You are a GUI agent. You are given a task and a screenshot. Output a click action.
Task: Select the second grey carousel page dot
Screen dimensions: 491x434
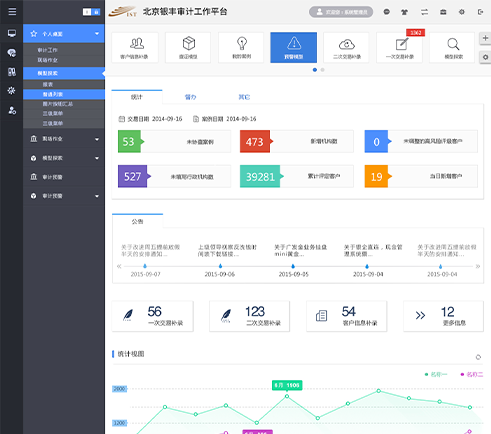(x=322, y=70)
